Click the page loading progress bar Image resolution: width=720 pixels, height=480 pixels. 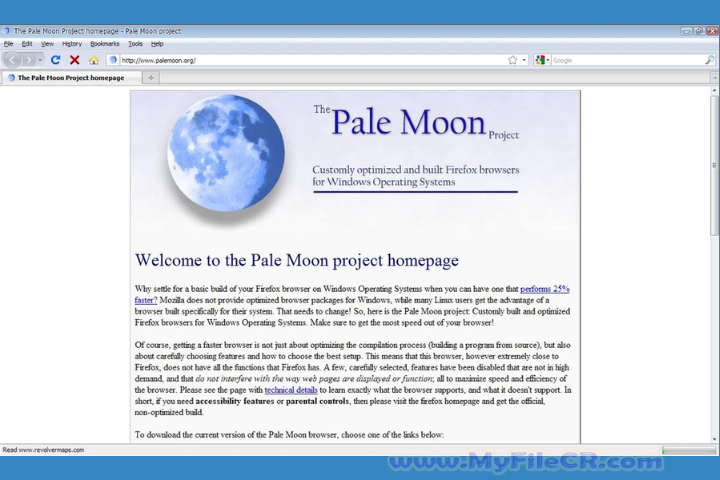click(688, 451)
